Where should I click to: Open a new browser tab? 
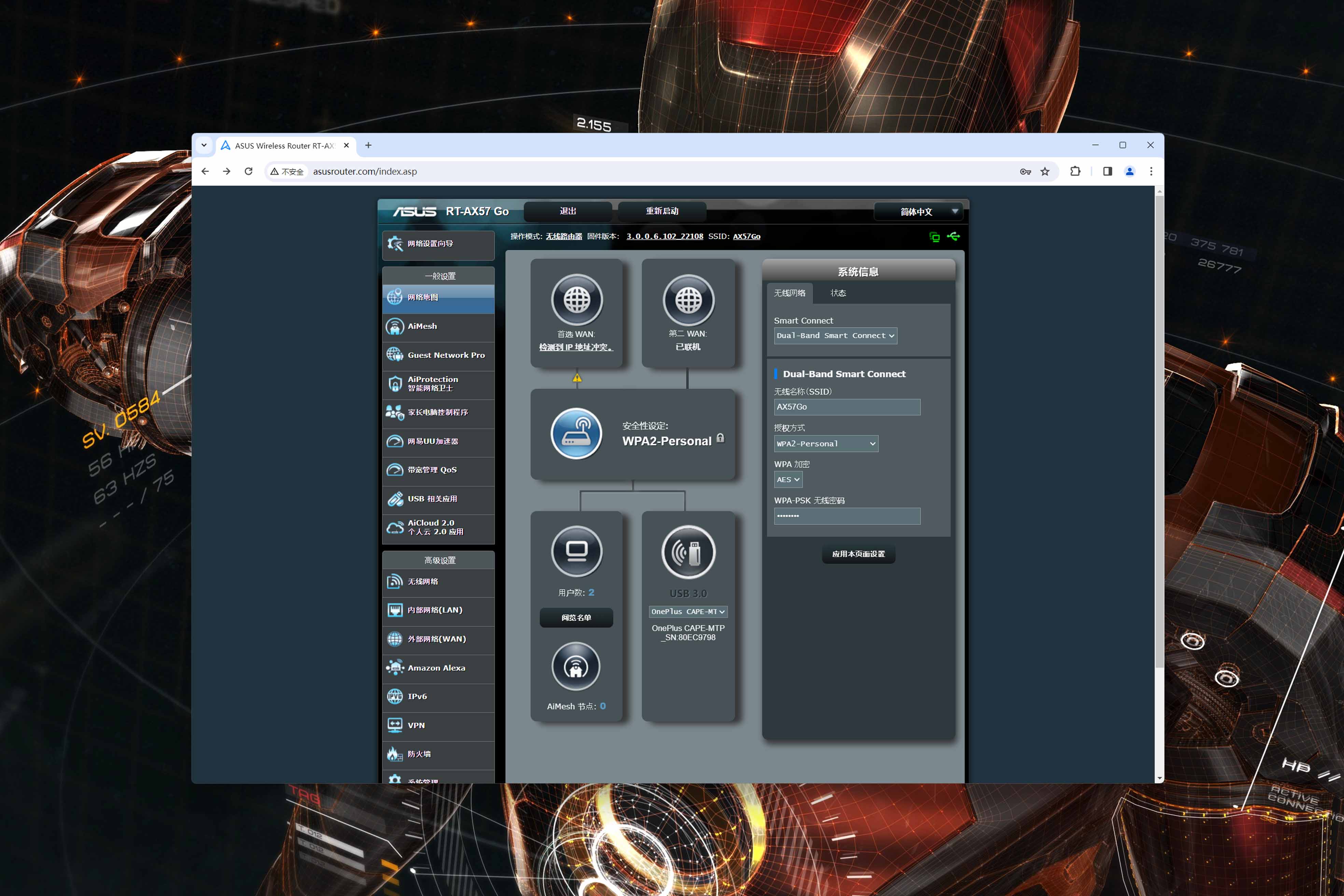pos(368,146)
